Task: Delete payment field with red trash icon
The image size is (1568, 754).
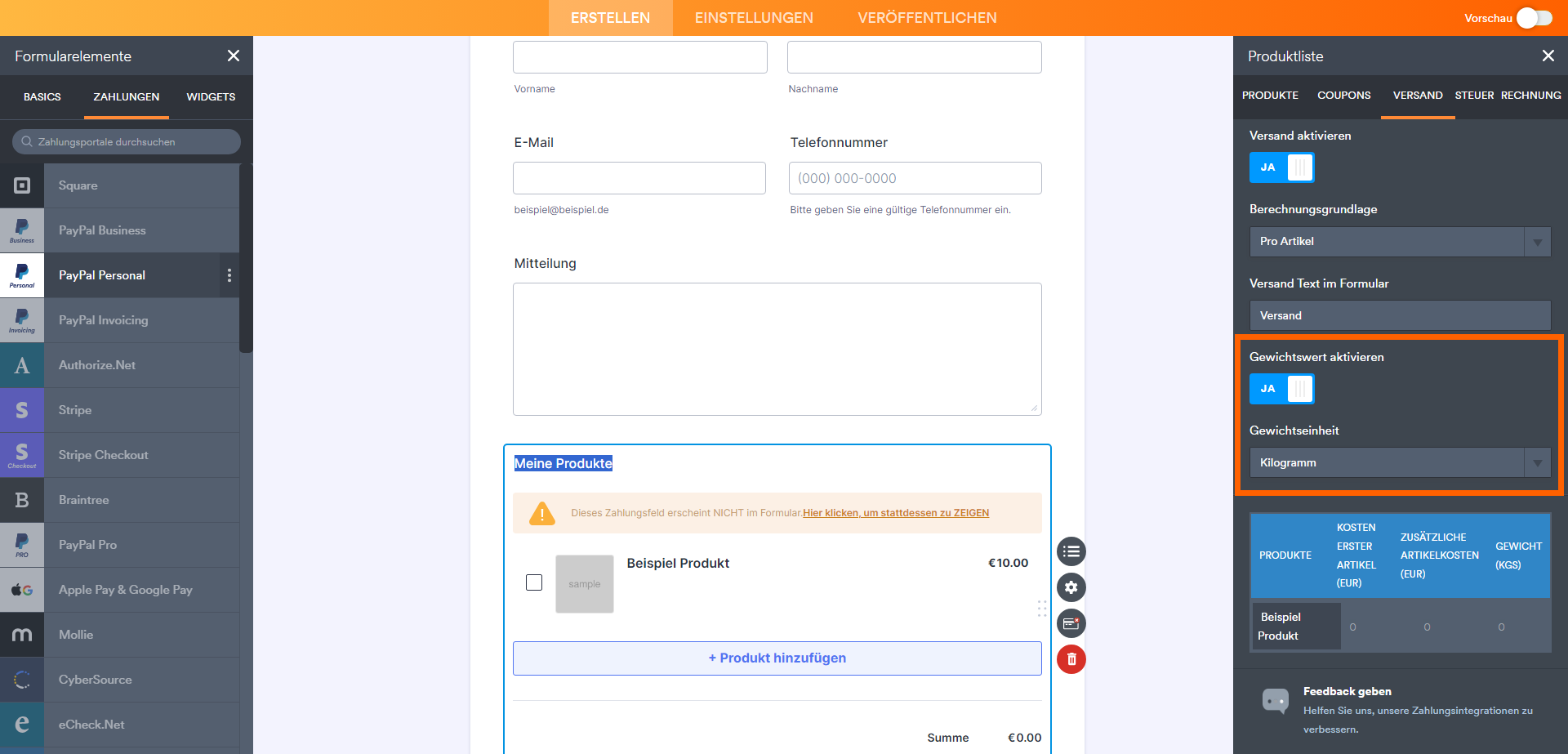Action: pyautogui.click(x=1071, y=659)
